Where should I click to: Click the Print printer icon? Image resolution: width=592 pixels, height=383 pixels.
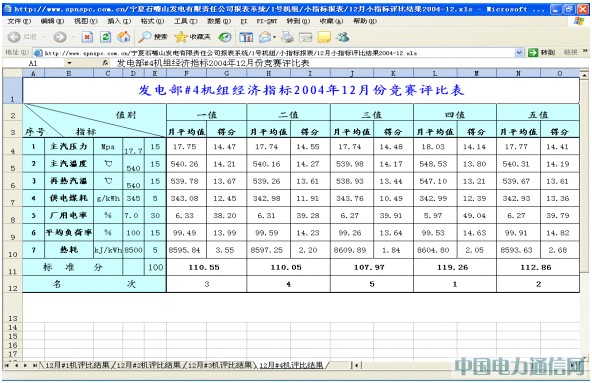click(x=288, y=37)
